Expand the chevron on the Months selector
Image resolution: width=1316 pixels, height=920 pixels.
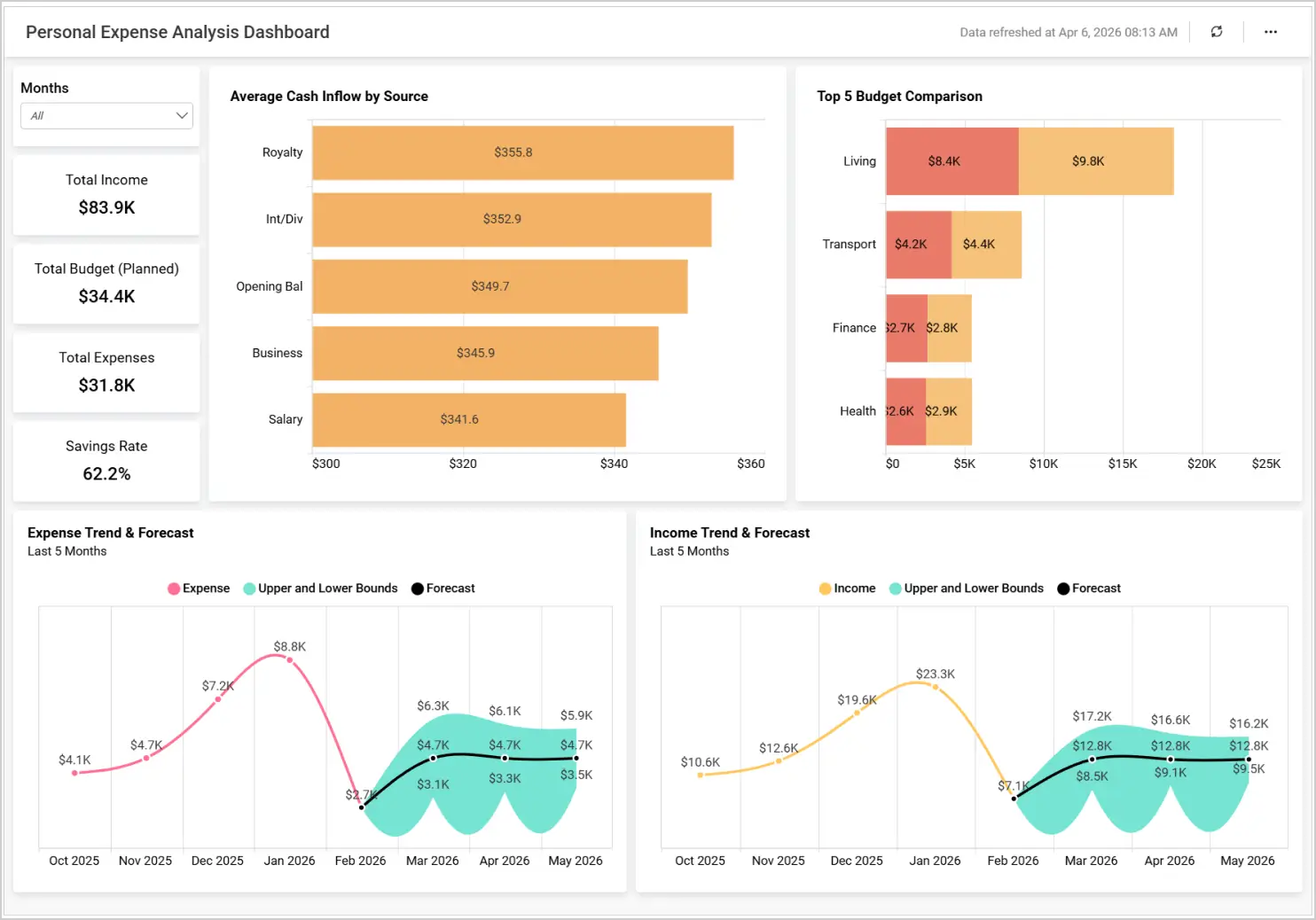tap(181, 115)
